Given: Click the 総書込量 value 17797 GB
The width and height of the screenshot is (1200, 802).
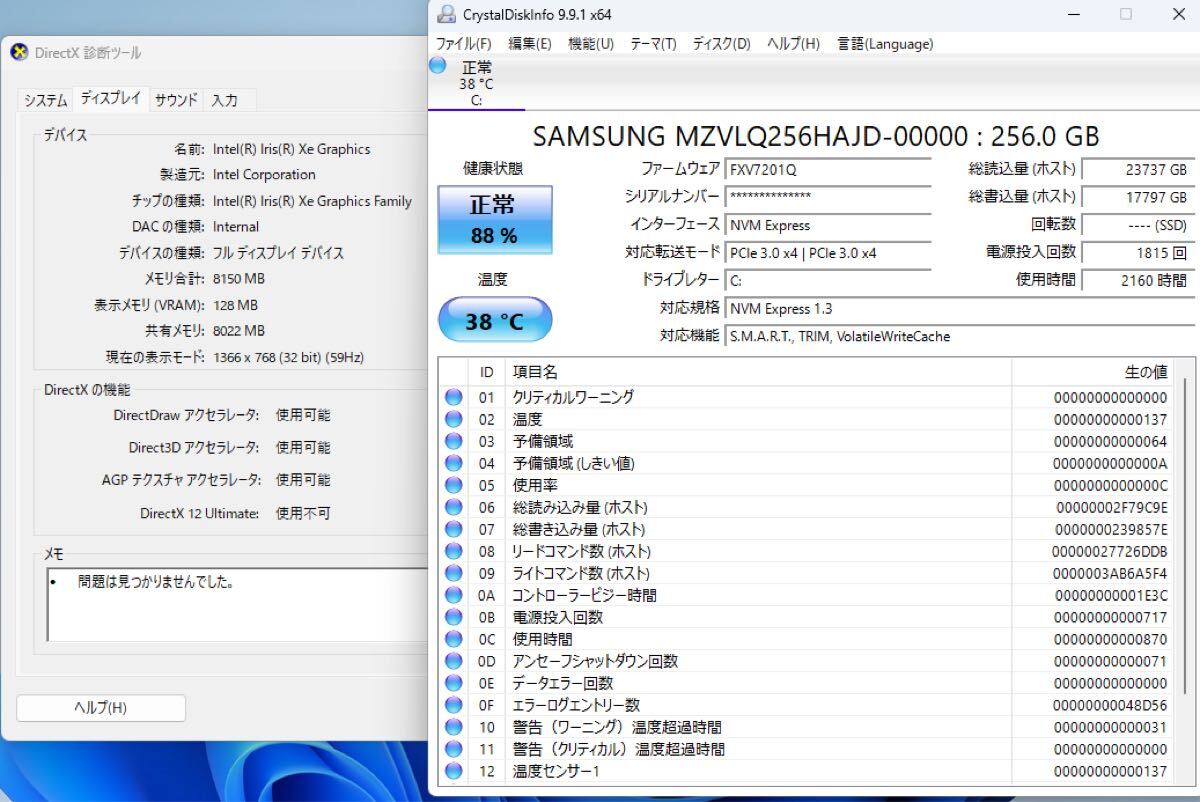Looking at the screenshot, I should [1138, 197].
